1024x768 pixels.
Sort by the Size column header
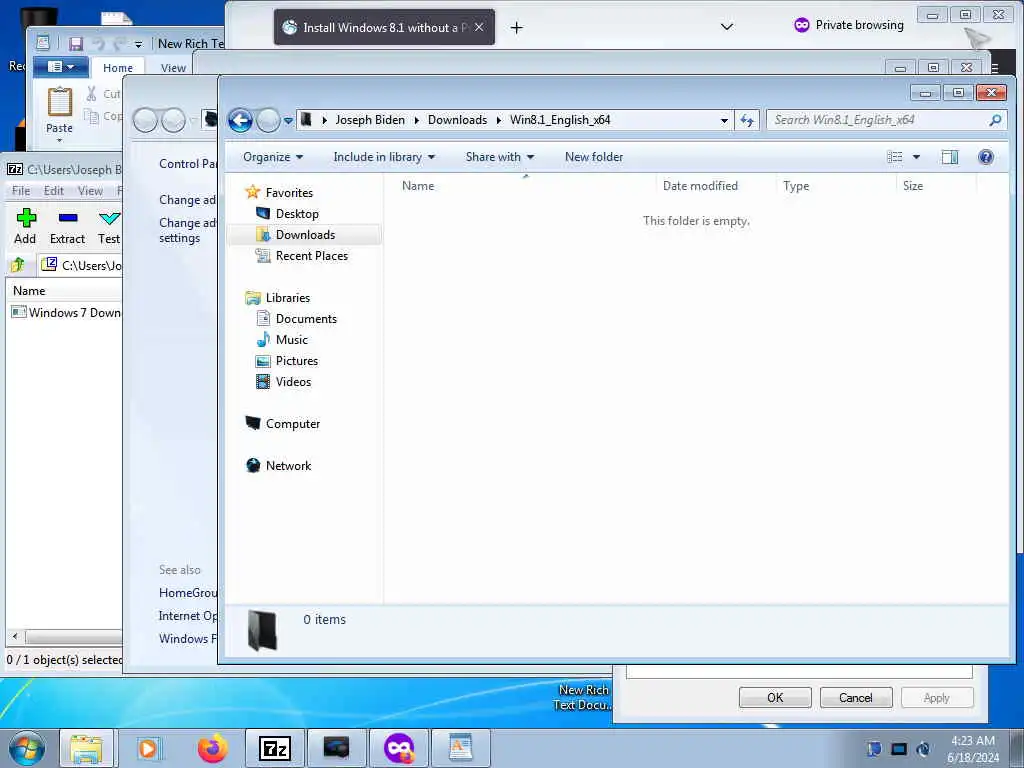[x=912, y=186]
